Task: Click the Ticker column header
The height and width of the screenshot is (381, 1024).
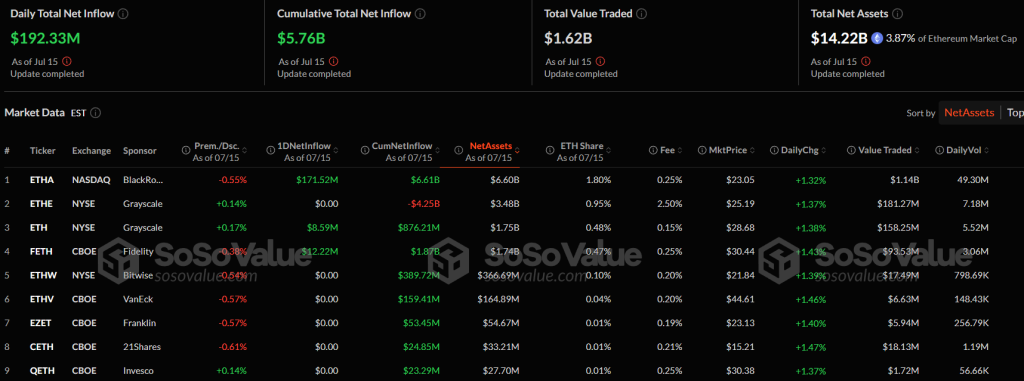Action: tap(42, 150)
